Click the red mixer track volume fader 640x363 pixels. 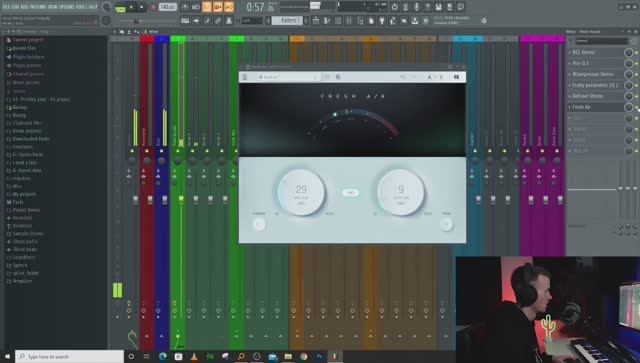150,200
